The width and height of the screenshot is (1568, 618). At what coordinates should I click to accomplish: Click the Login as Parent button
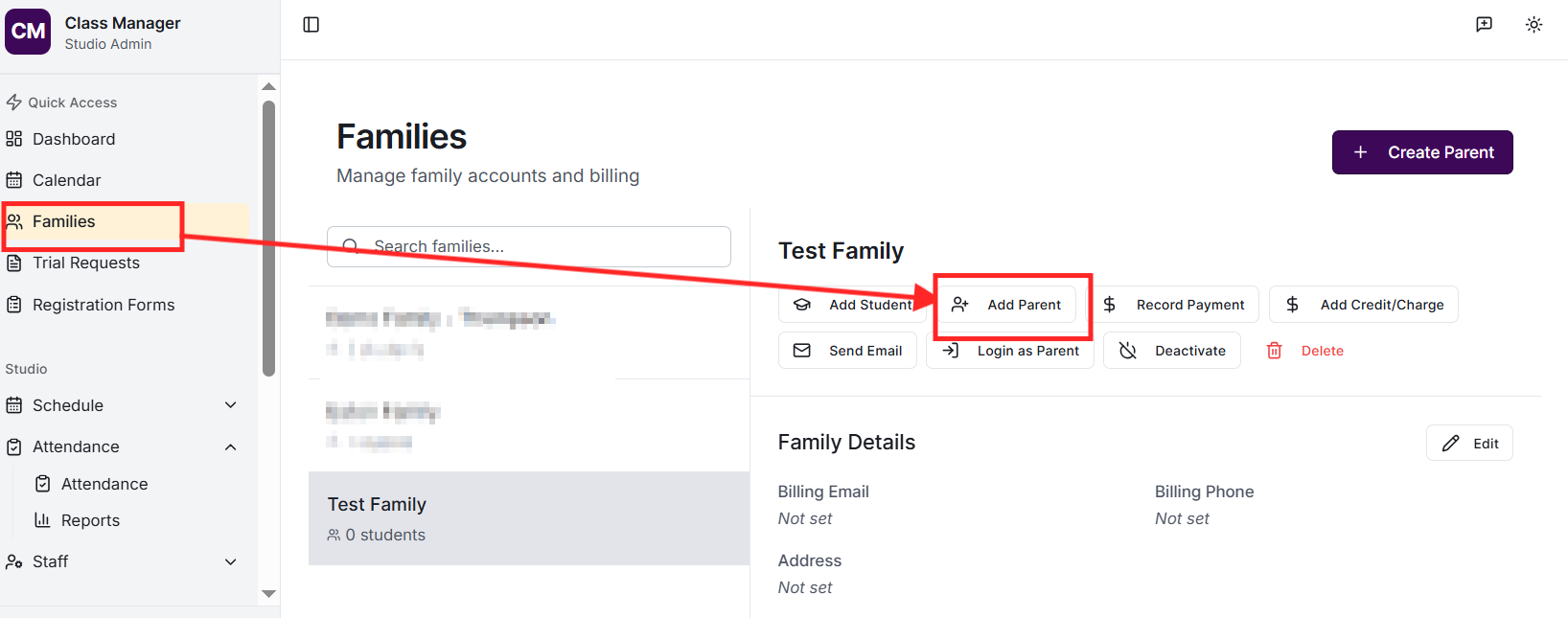(1010, 351)
